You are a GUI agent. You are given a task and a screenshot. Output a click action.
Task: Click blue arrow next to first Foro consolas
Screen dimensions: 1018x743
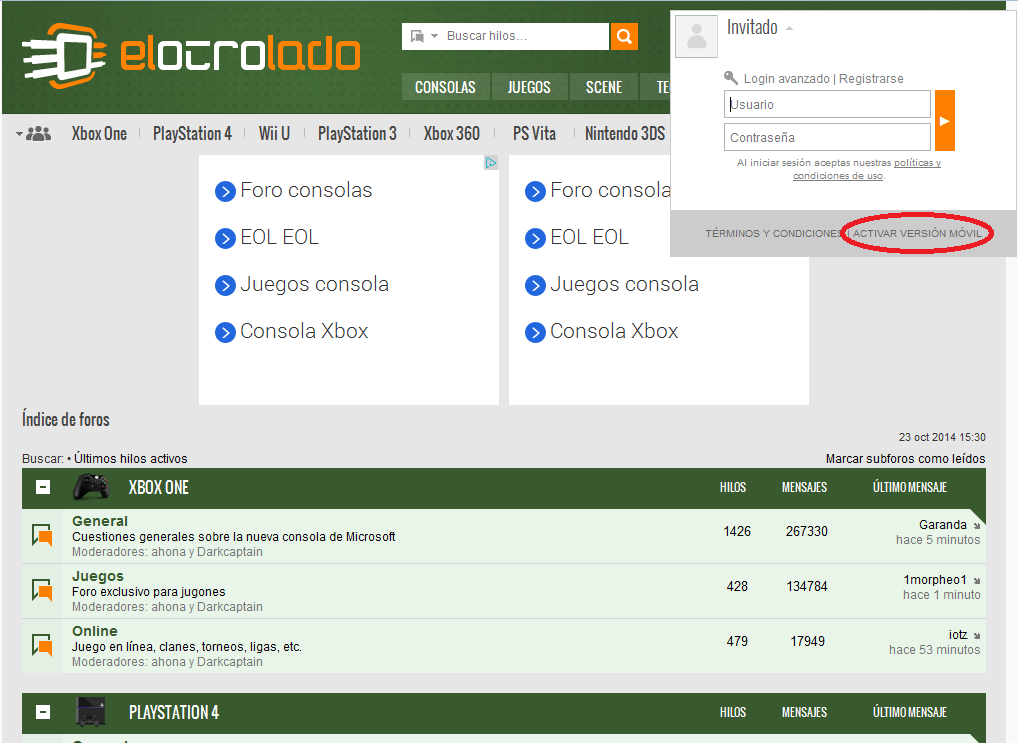pyautogui.click(x=225, y=192)
